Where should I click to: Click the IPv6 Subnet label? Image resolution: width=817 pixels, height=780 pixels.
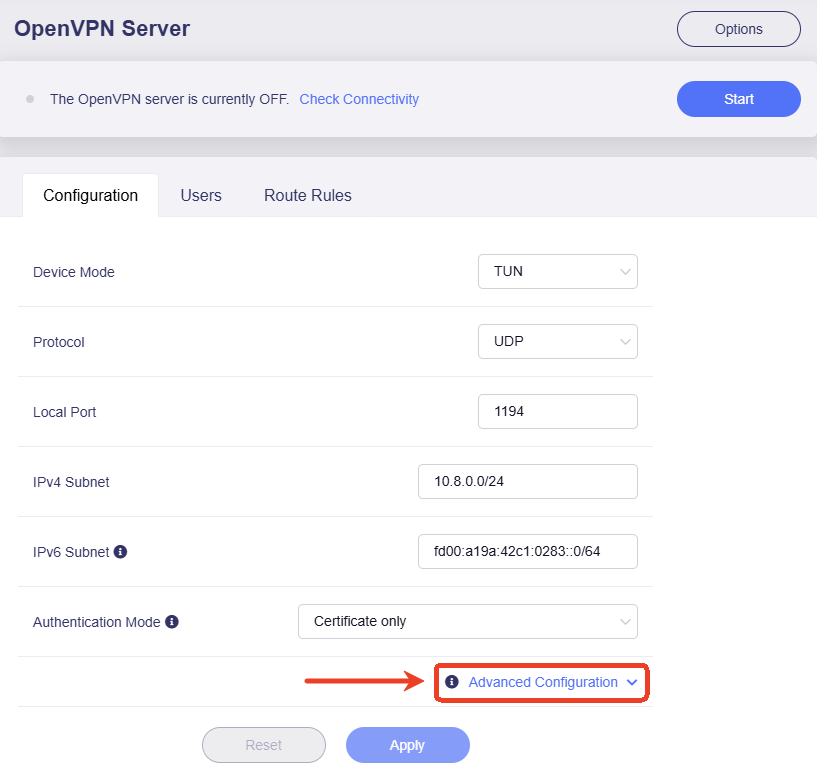point(71,552)
